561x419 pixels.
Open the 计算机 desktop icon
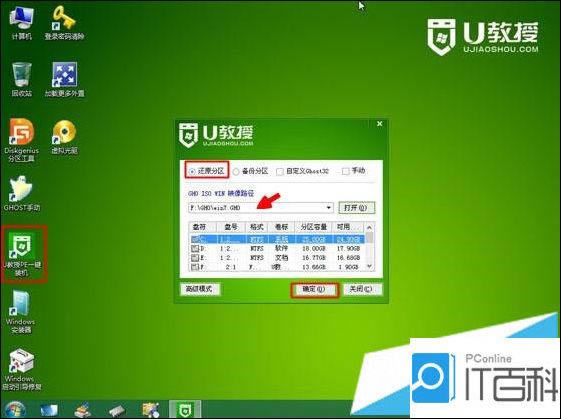point(21,23)
